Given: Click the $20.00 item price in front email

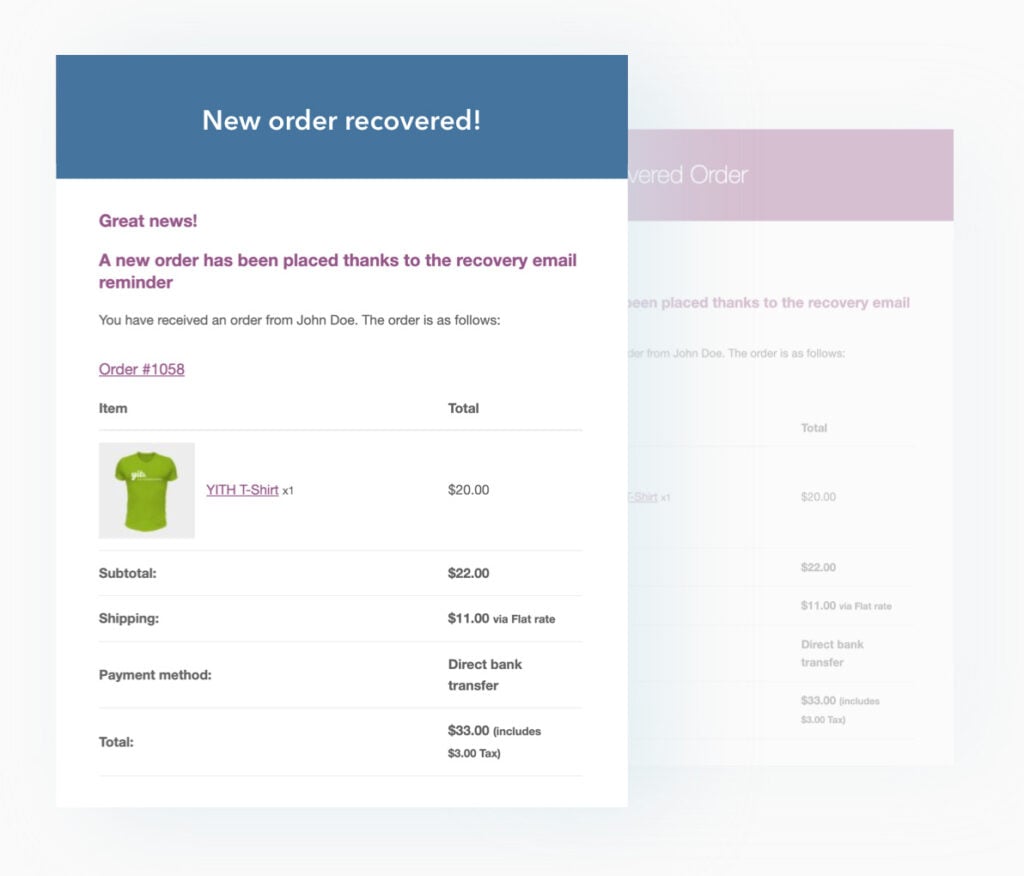Looking at the screenshot, I should click(468, 490).
